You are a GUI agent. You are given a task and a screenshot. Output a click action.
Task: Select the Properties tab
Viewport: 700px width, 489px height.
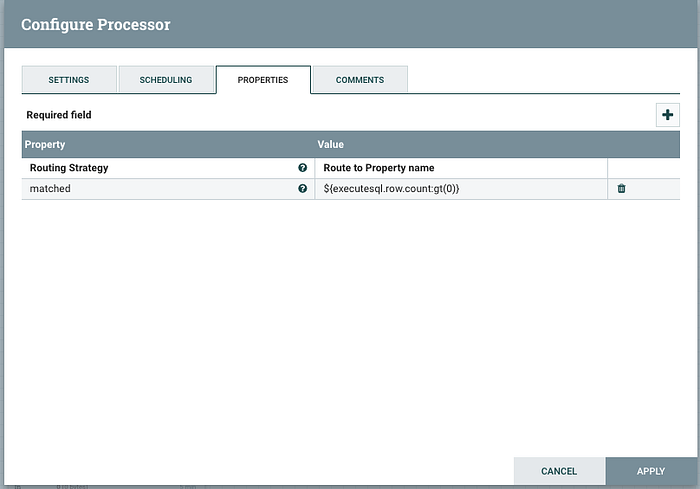263,79
